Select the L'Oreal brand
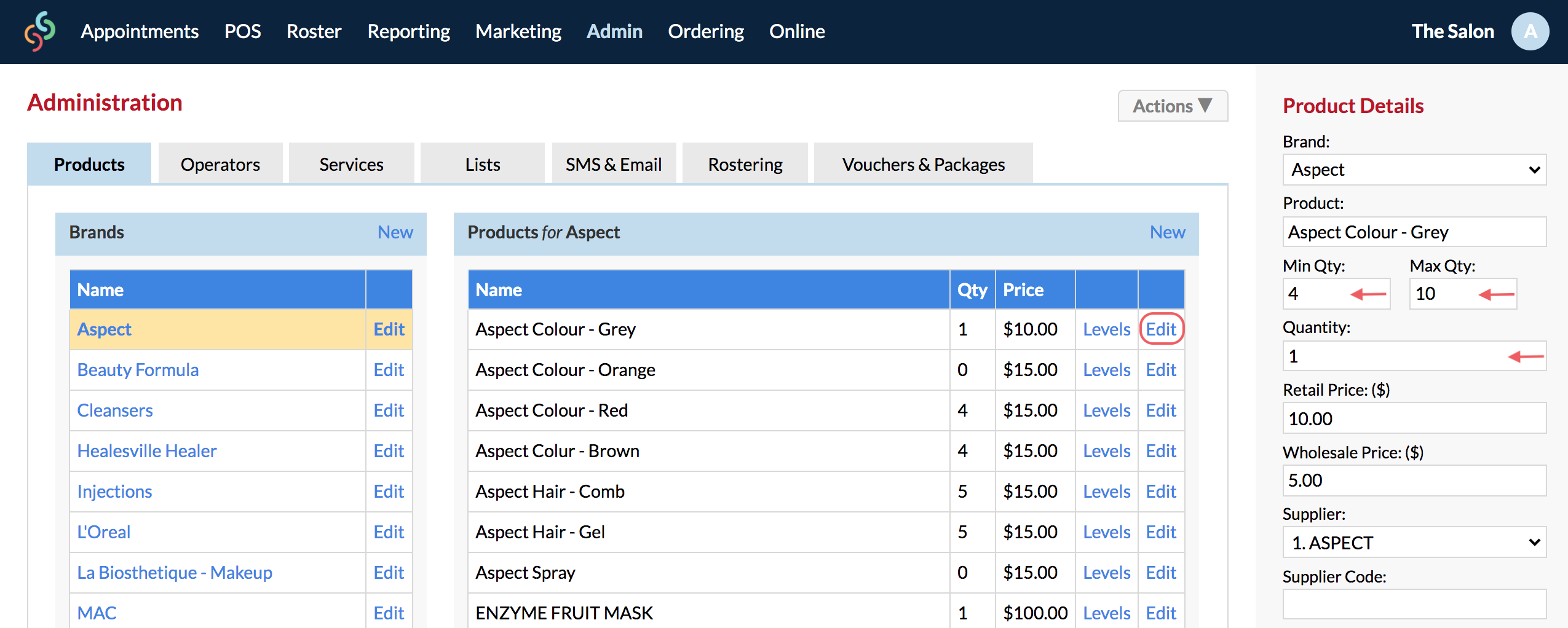Viewport: 1568px width, 628px height. coord(104,532)
